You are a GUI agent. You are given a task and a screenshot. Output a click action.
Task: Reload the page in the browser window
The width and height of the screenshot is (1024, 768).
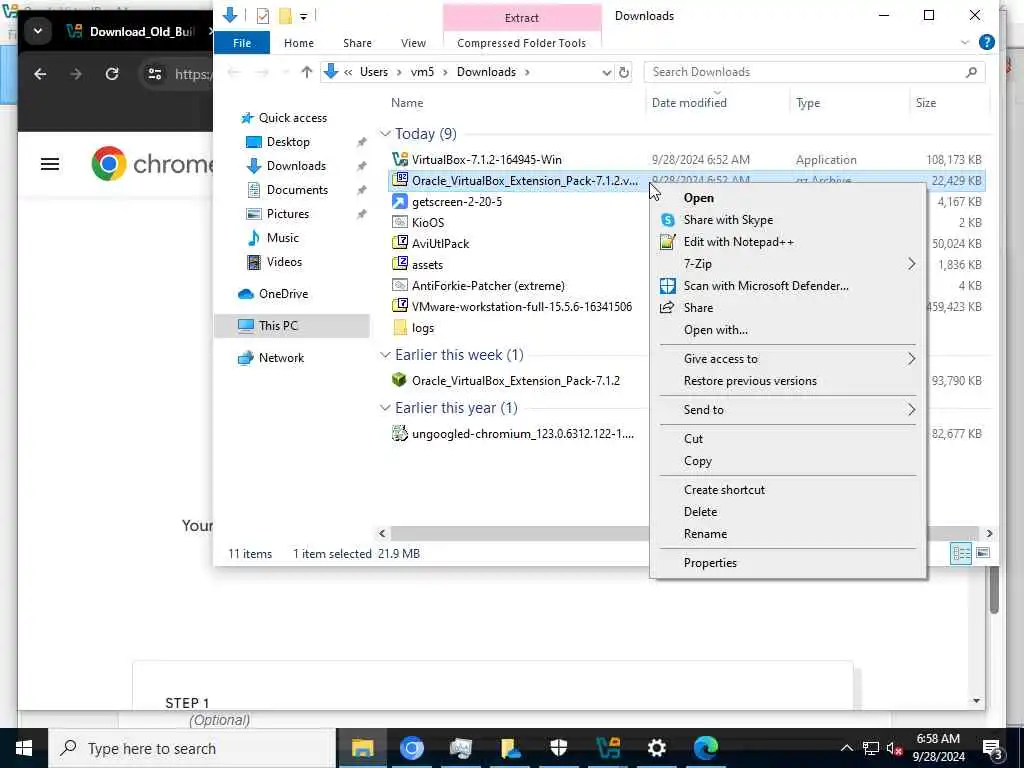[112, 74]
